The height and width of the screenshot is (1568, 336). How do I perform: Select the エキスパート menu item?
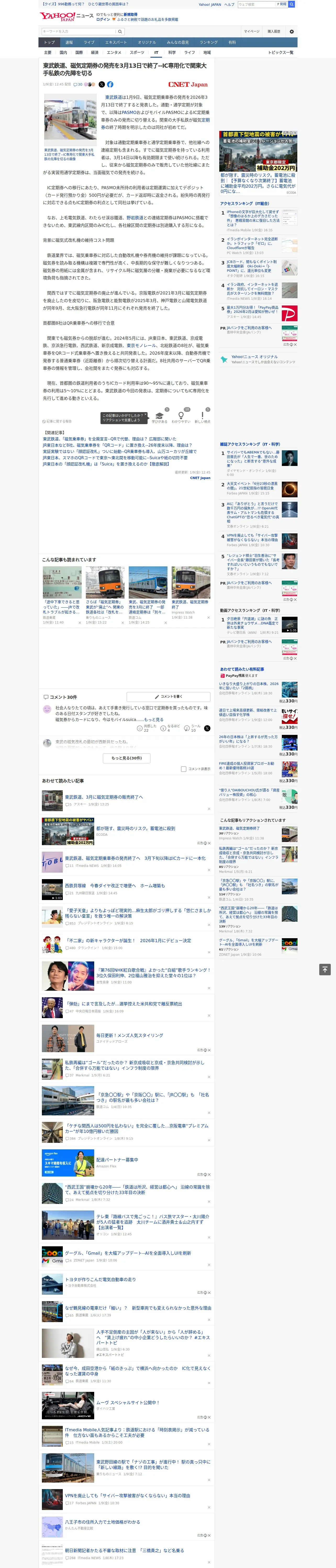click(116, 43)
